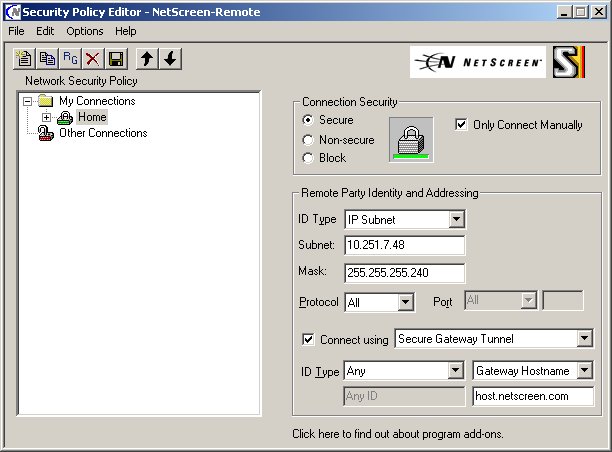Screen dimensions: 612x452
Task: Open the Protocol dropdown
Action: click(x=406, y=302)
